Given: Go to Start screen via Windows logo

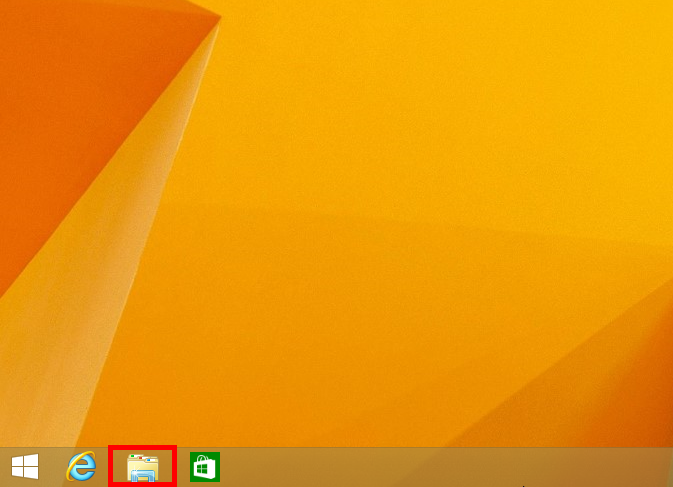Looking at the screenshot, I should pyautogui.click(x=25, y=466).
